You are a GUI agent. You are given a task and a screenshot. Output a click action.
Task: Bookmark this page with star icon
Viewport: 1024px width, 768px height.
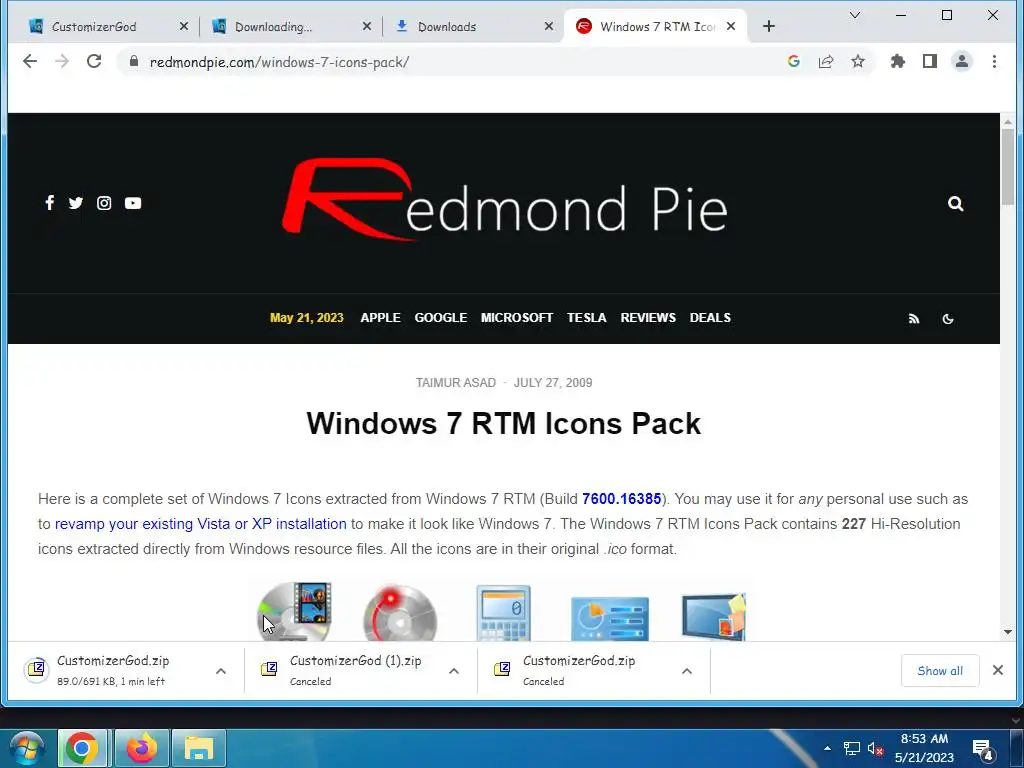(857, 61)
